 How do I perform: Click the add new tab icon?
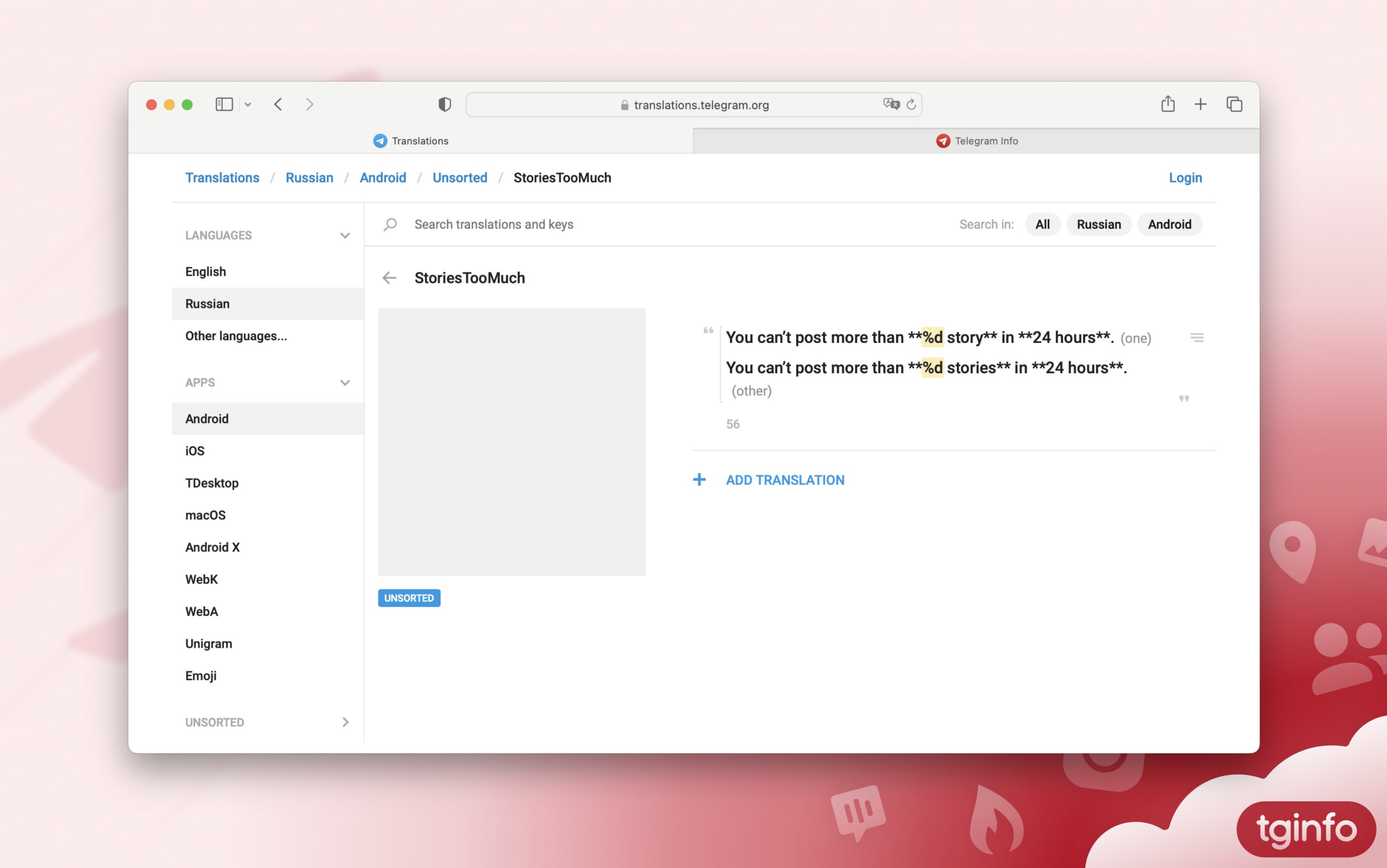click(1200, 104)
